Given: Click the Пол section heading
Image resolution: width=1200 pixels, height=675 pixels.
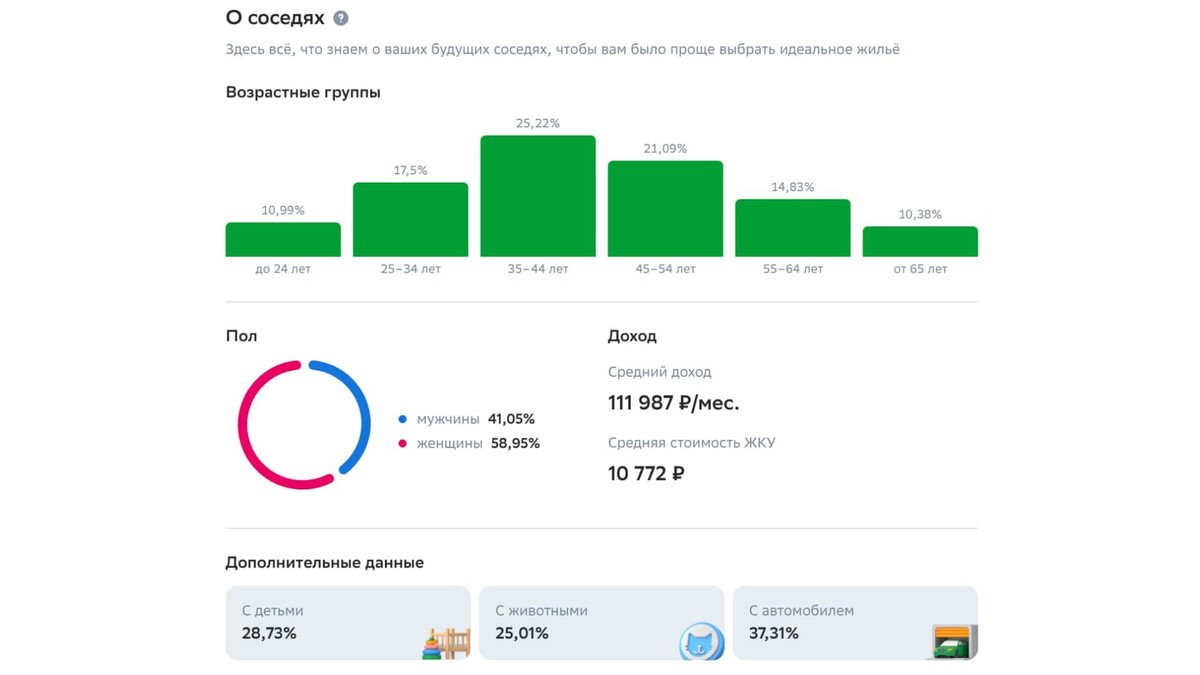Looking at the screenshot, I should (241, 336).
